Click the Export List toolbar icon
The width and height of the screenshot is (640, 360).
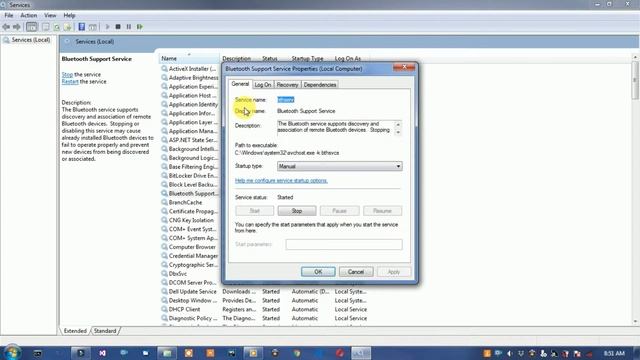pos(68,27)
